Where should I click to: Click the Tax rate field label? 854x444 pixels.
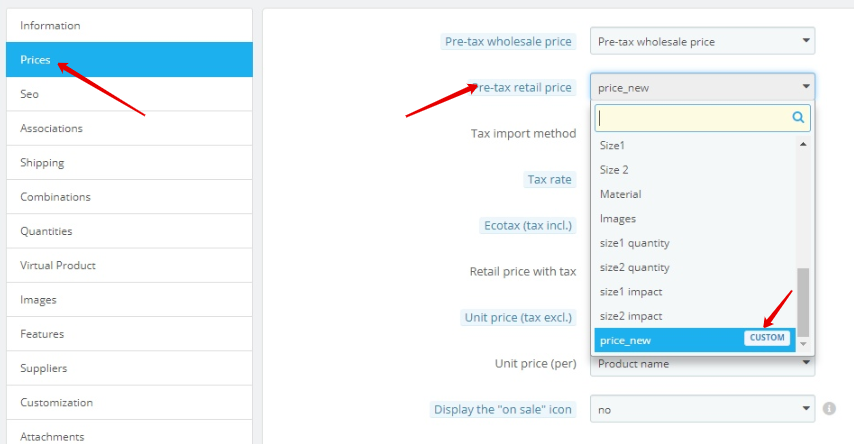pos(549,179)
